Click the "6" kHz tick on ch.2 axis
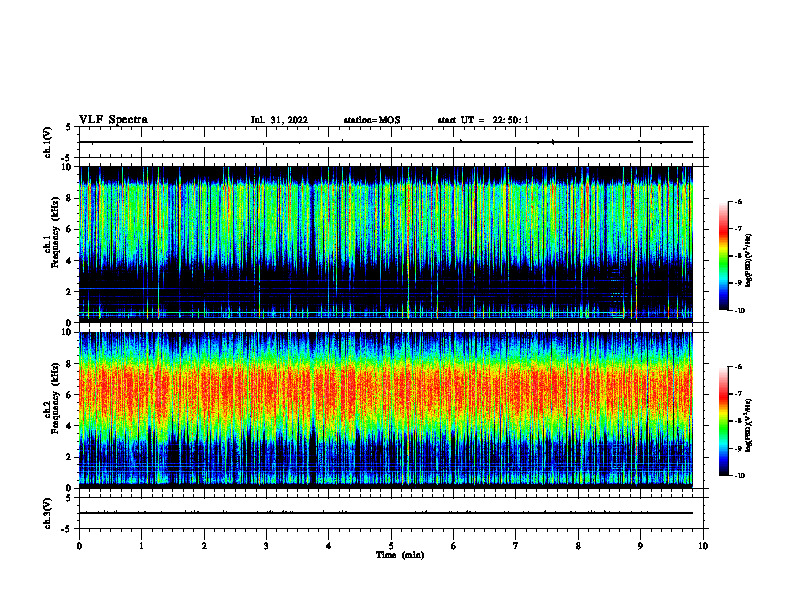This screenshot has height=612, width=792. (70, 394)
